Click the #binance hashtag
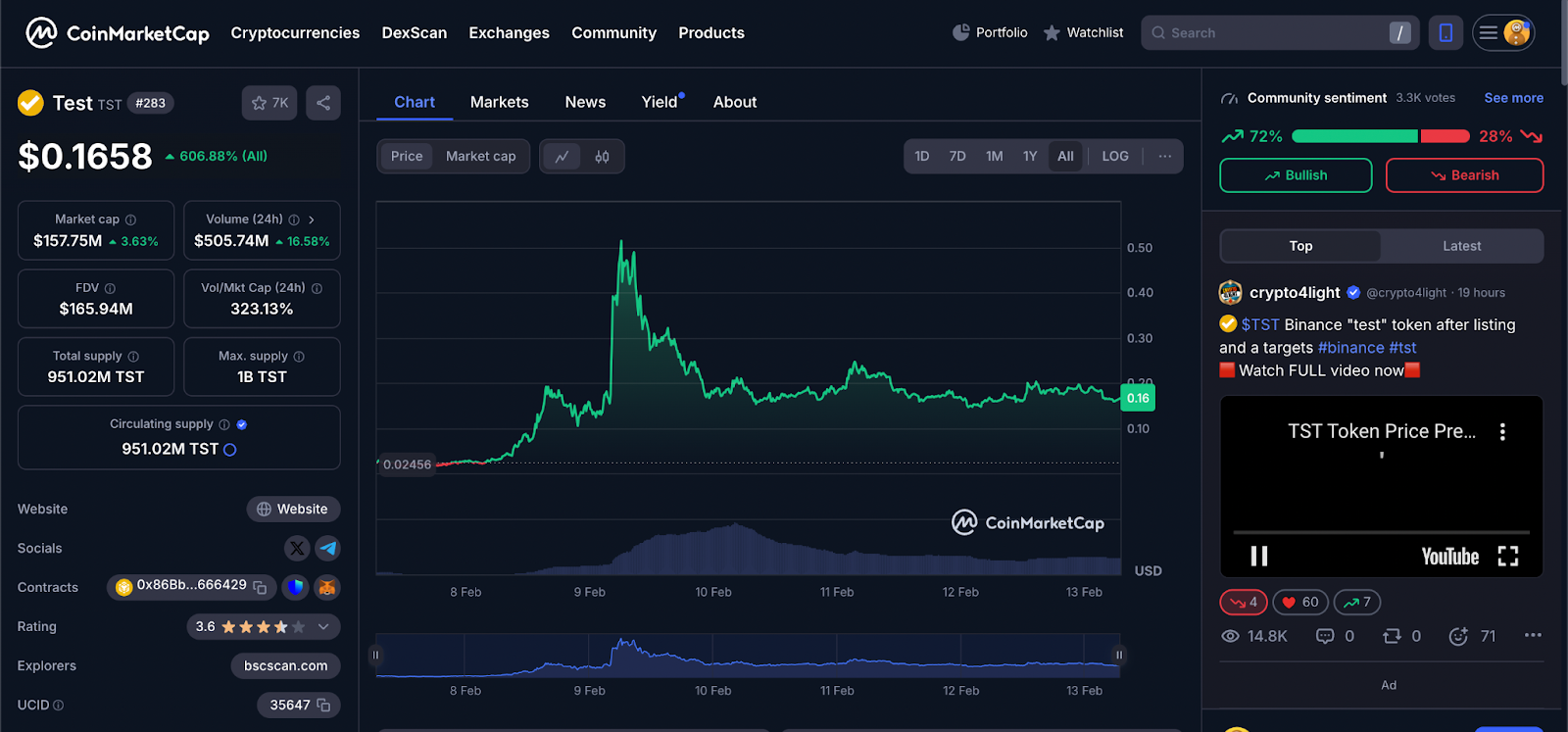The width and height of the screenshot is (1568, 732). tap(1350, 348)
